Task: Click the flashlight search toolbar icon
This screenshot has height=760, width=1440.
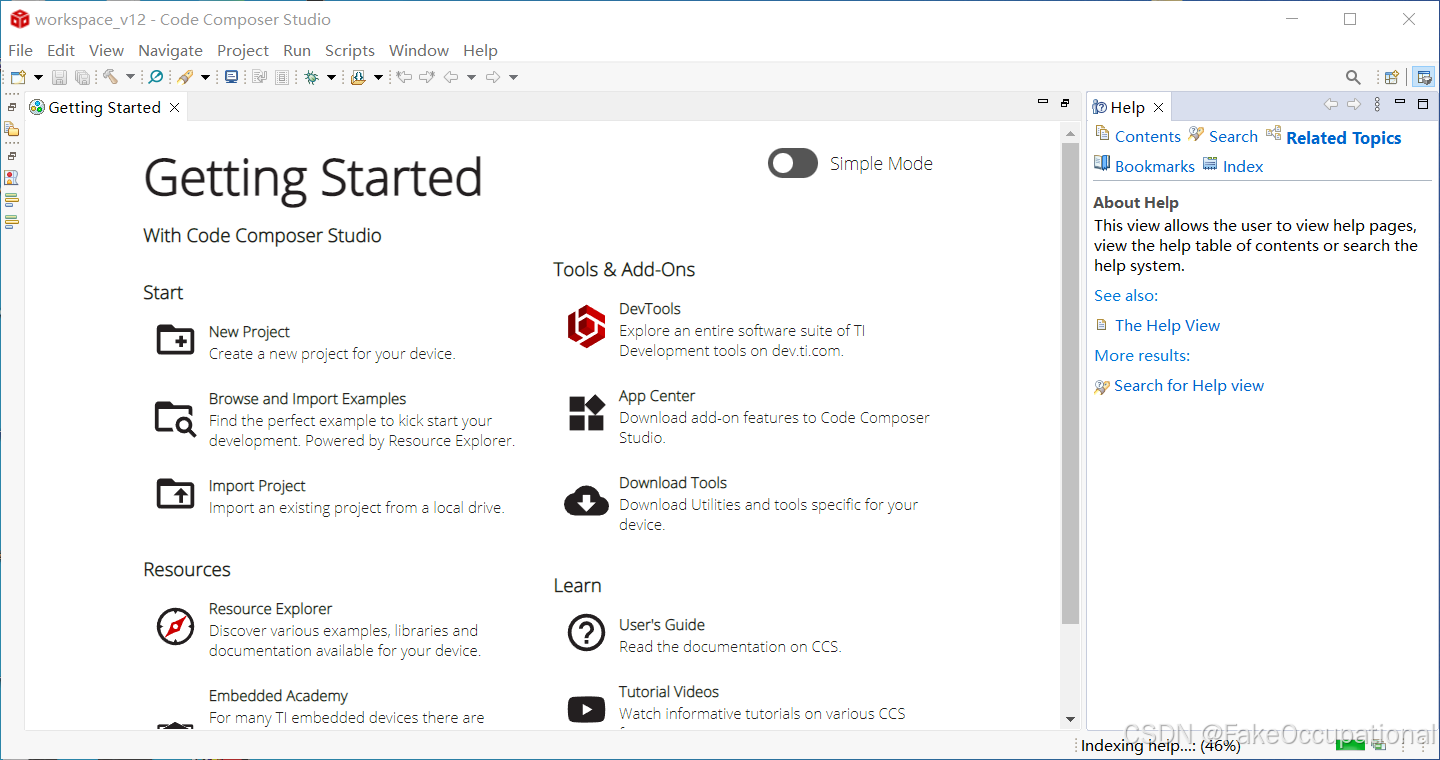Action: tap(185, 77)
